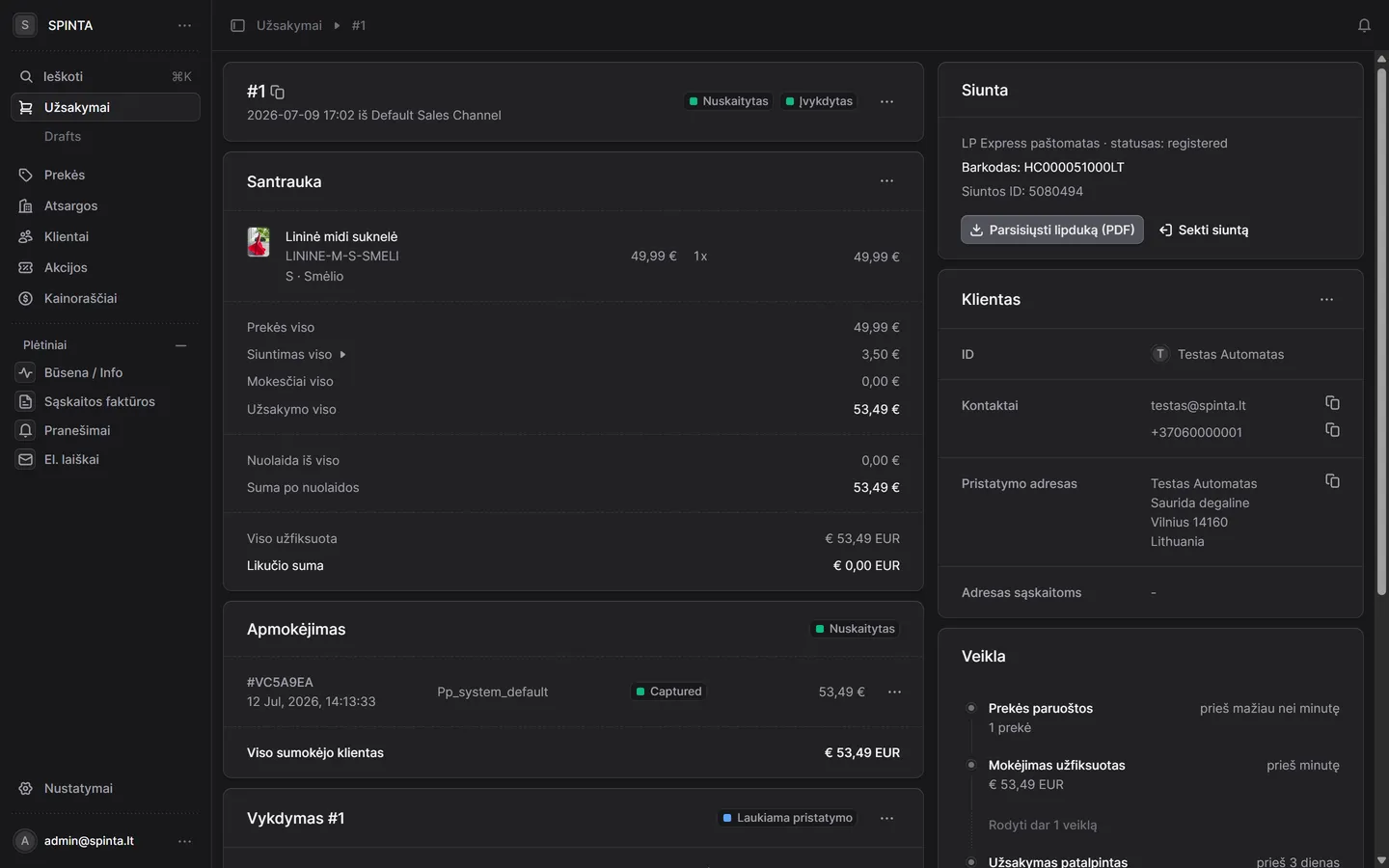Click the Įvykdytas status badge
The height and width of the screenshot is (868, 1389).
point(819,101)
